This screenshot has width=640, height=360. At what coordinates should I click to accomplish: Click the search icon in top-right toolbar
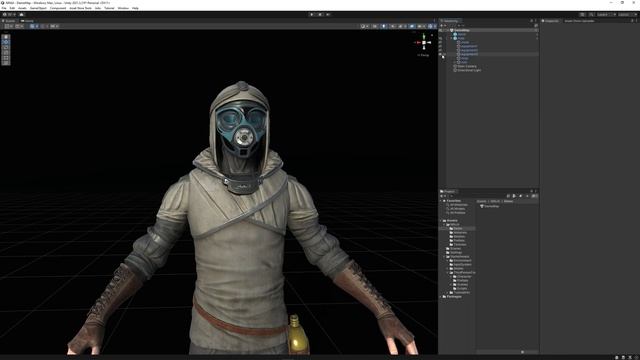click(x=591, y=15)
